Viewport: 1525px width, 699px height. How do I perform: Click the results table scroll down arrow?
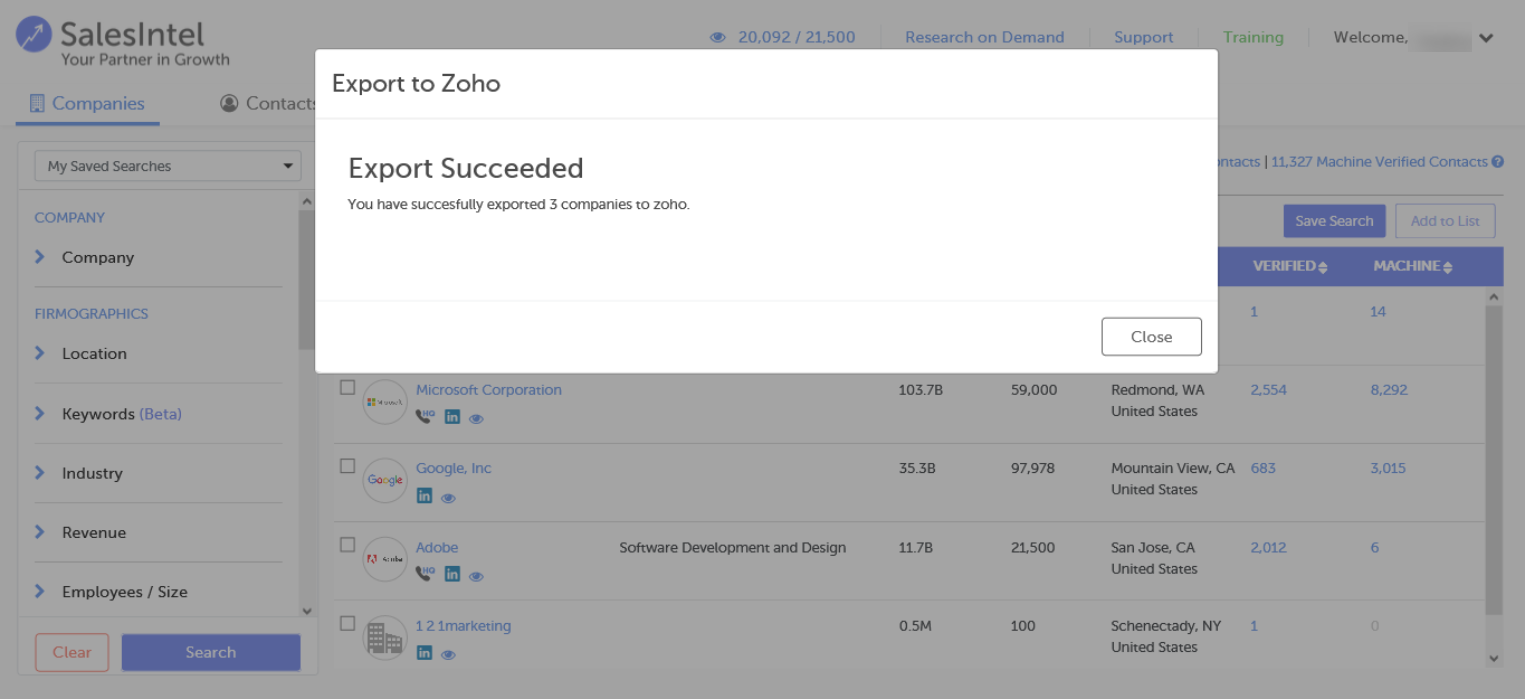1494,658
